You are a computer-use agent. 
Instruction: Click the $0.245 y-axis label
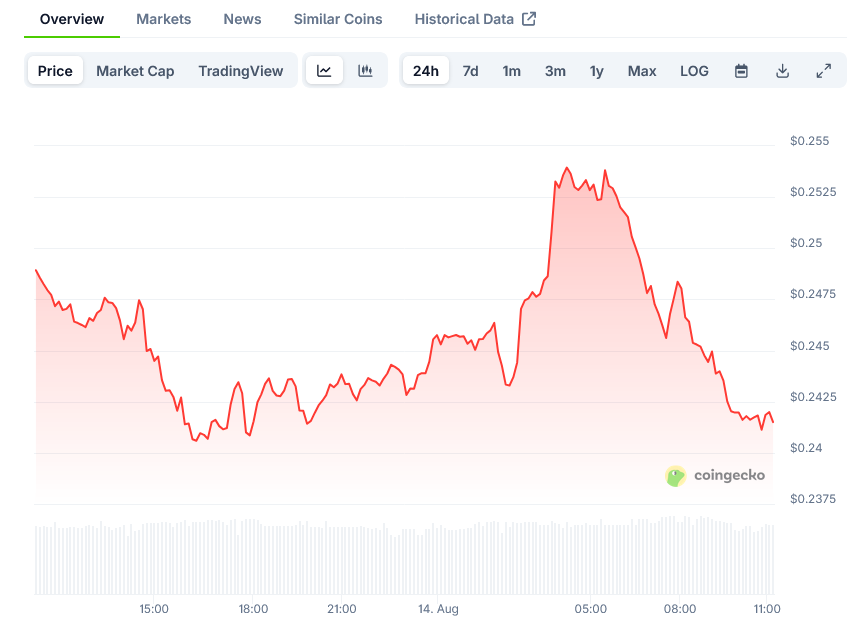click(809, 346)
